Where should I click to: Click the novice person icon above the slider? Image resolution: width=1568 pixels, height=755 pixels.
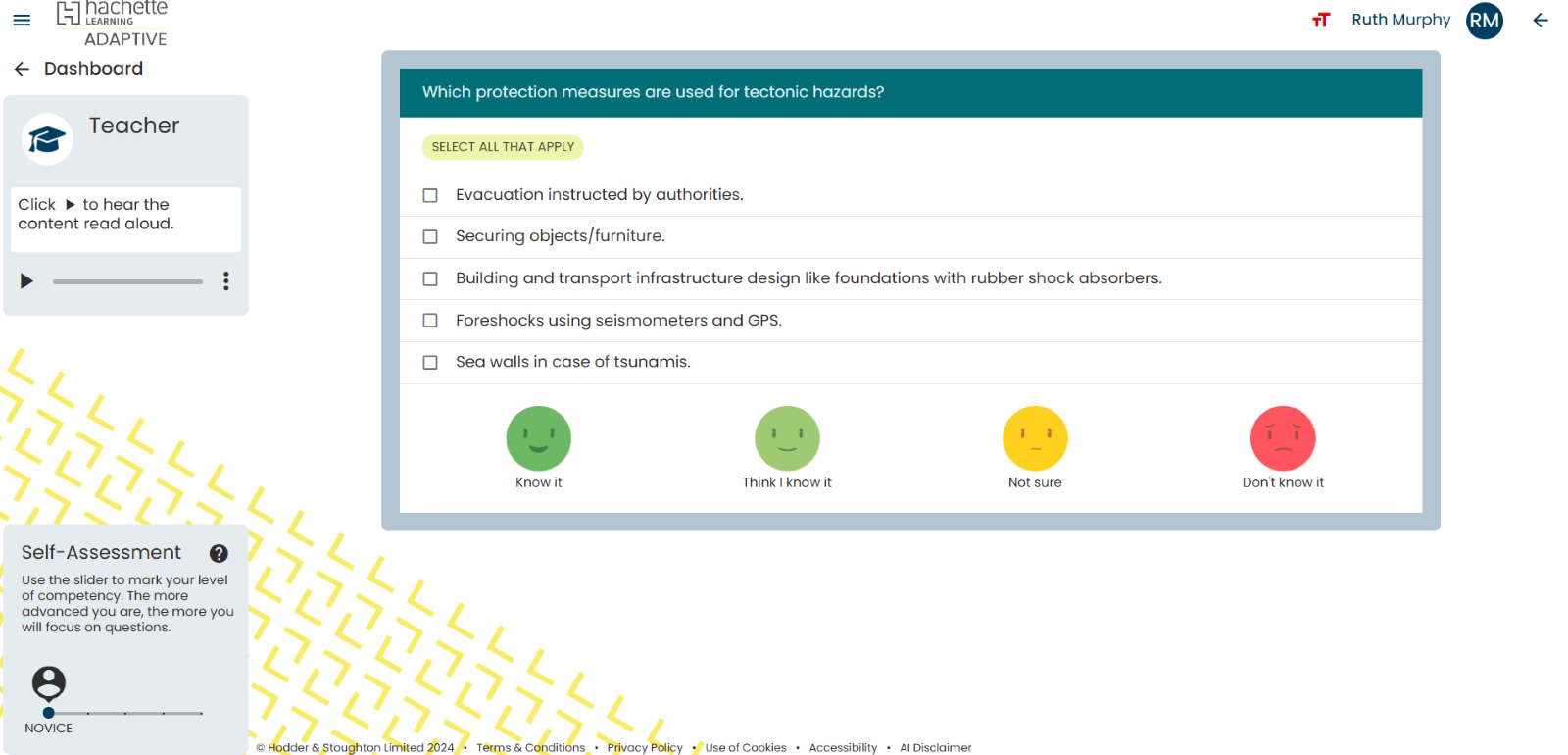[49, 682]
